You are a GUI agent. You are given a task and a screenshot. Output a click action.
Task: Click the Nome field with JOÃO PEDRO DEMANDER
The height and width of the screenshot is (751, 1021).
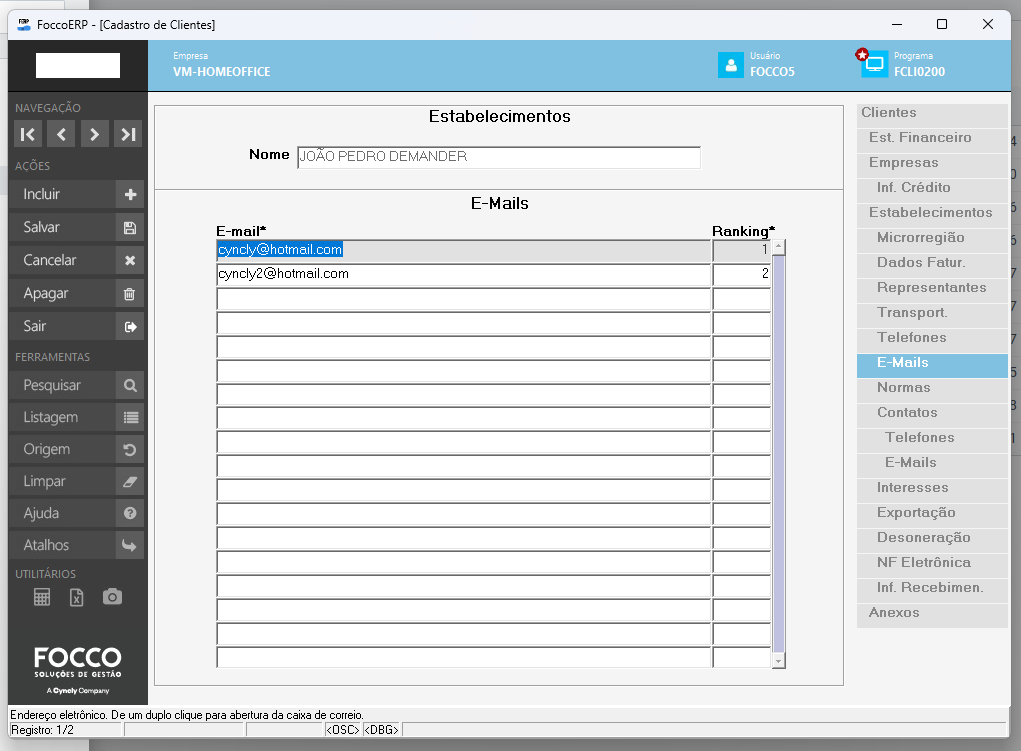click(498, 157)
